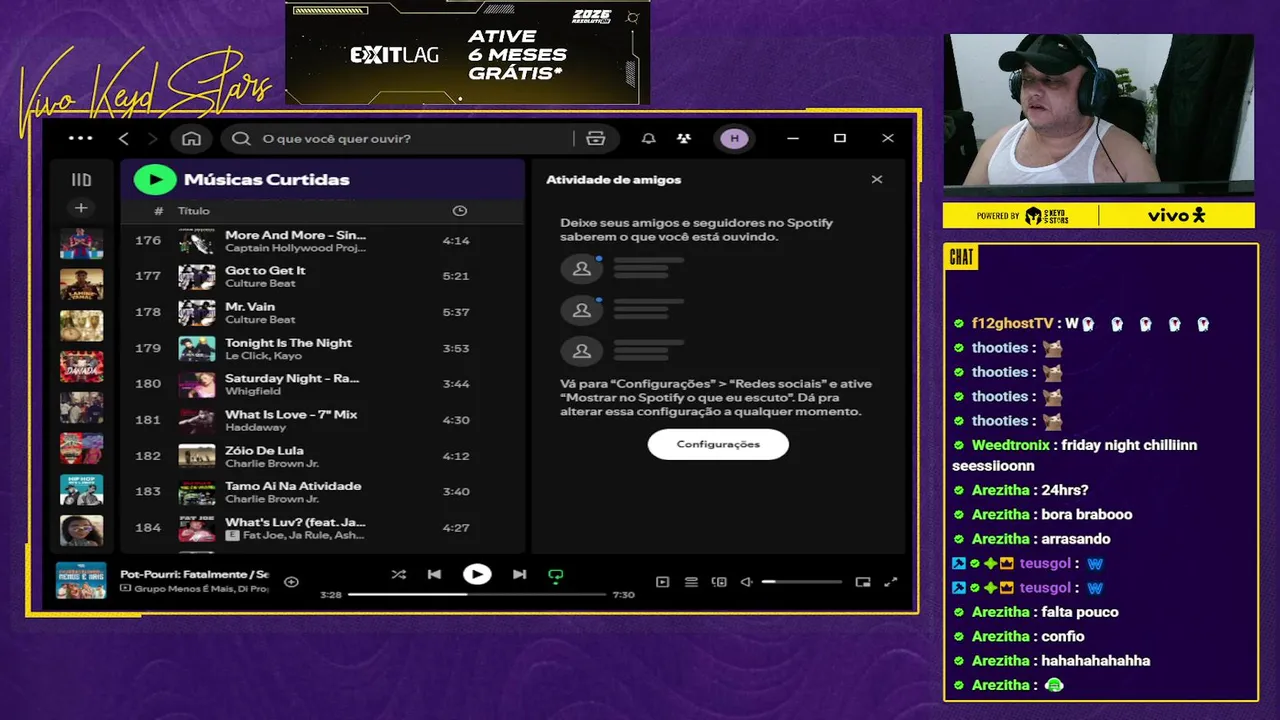The width and height of the screenshot is (1280, 720).
Task: Click 'f12ghostTV' username in chat
Action: pos(1012,323)
